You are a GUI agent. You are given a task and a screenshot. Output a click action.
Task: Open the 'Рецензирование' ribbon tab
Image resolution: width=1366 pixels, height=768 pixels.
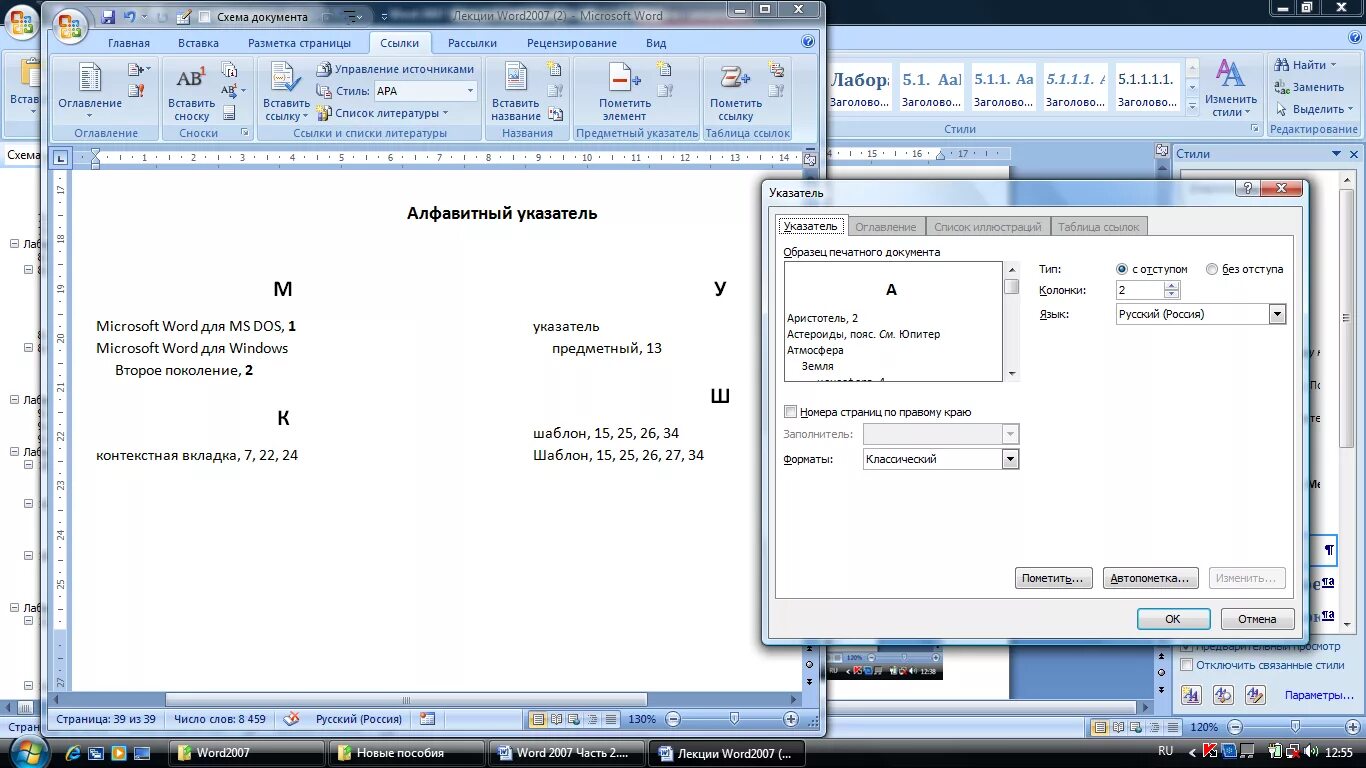point(572,43)
